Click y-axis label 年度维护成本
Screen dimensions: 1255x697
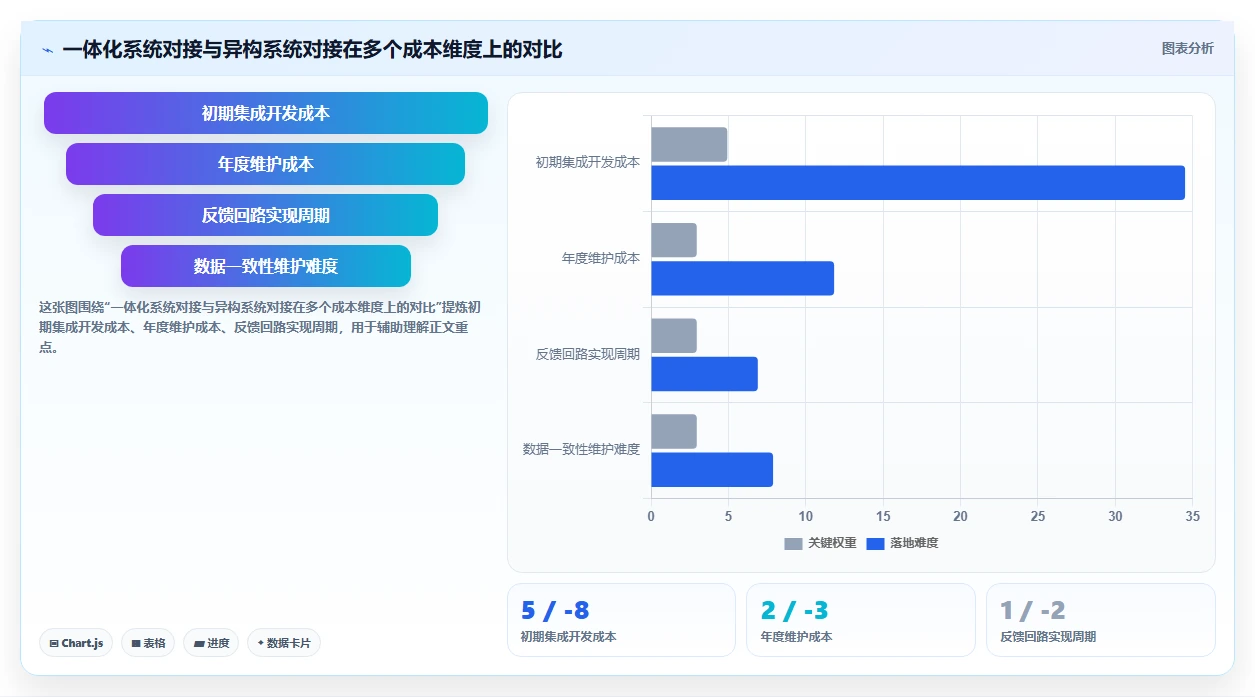[601, 258]
